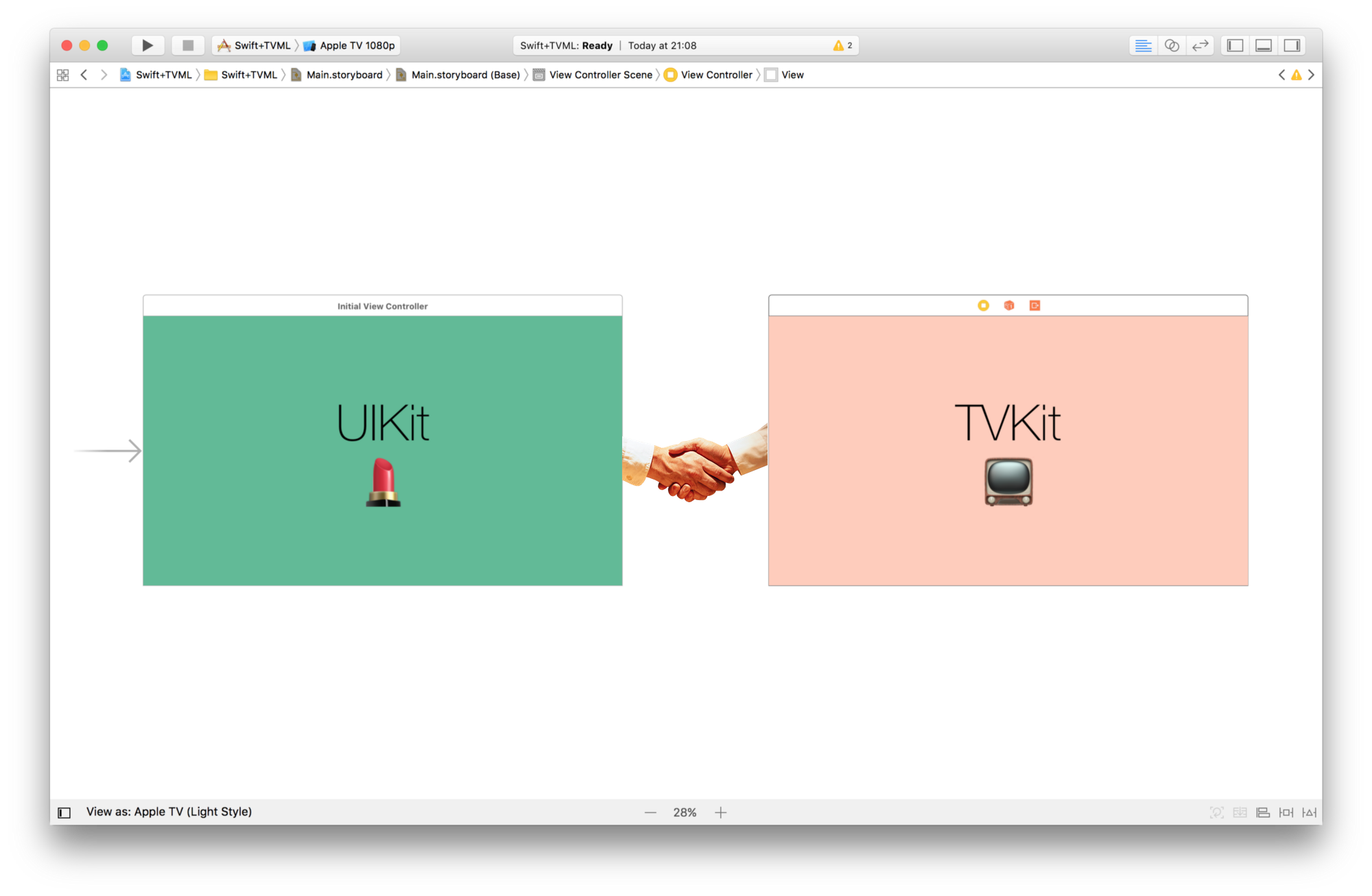Open the Version editor

(1200, 45)
